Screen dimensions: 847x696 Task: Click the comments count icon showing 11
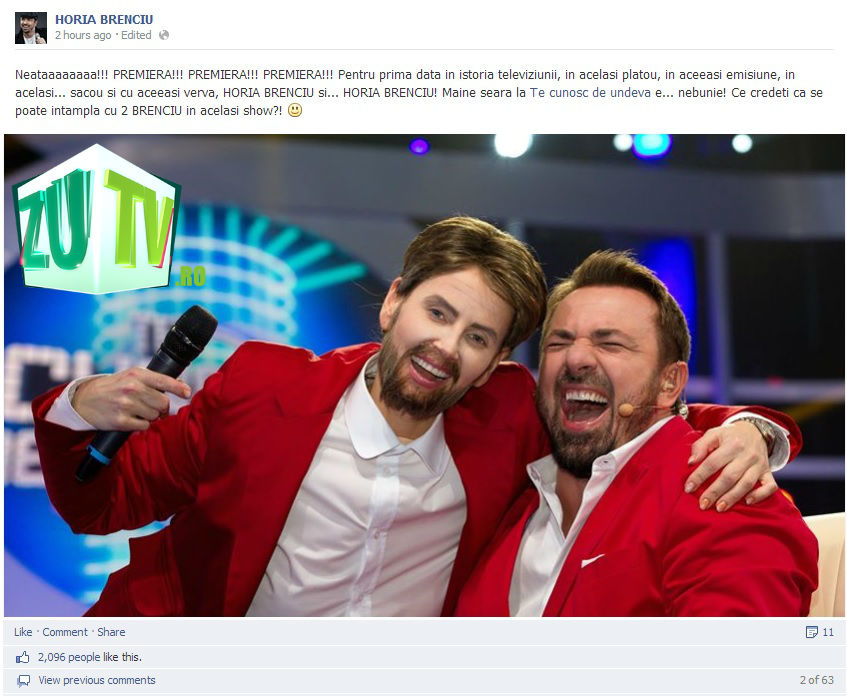(811, 632)
